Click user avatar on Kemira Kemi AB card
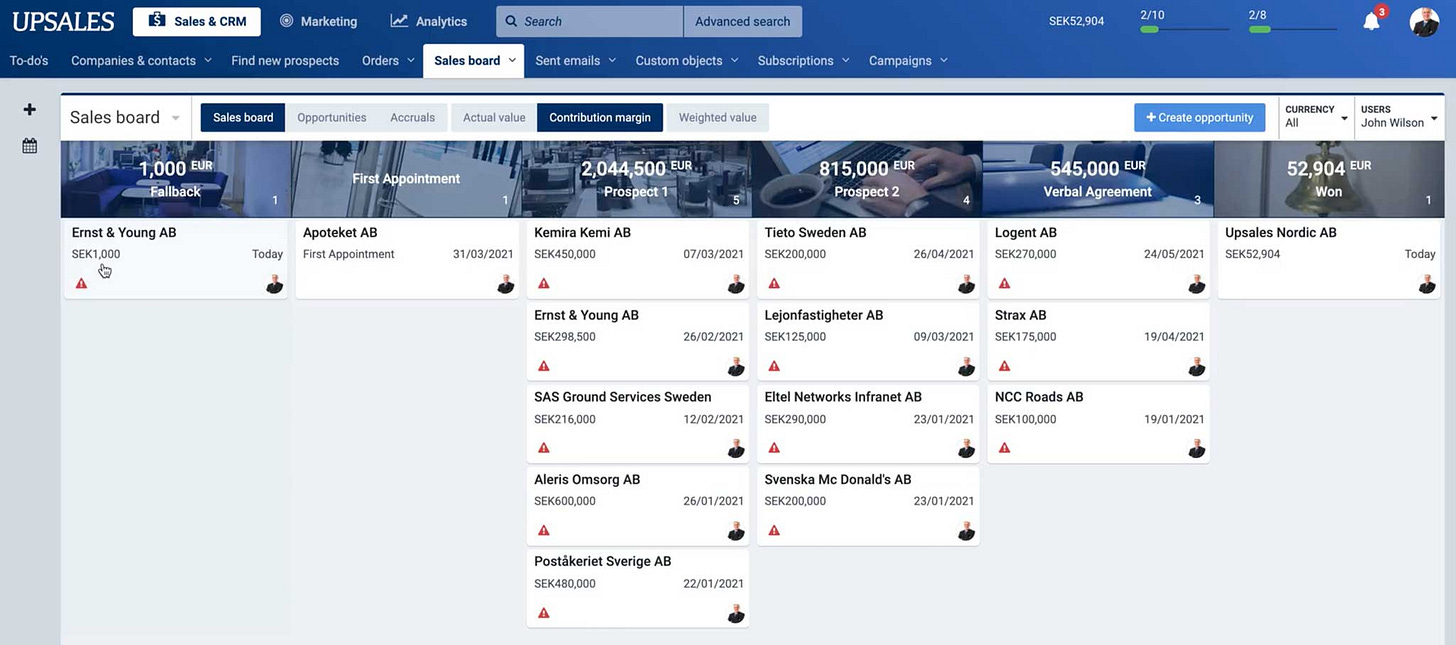This screenshot has height=645, width=1456. click(x=736, y=284)
